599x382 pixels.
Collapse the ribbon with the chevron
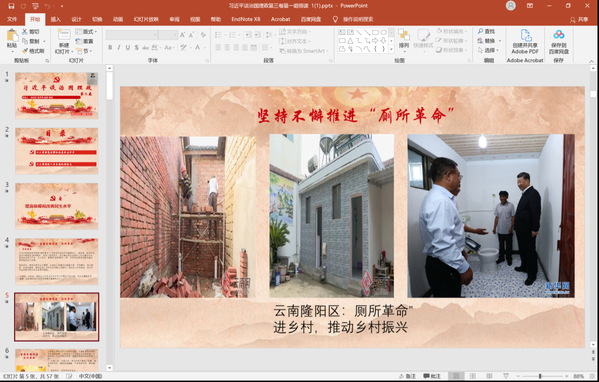point(591,61)
